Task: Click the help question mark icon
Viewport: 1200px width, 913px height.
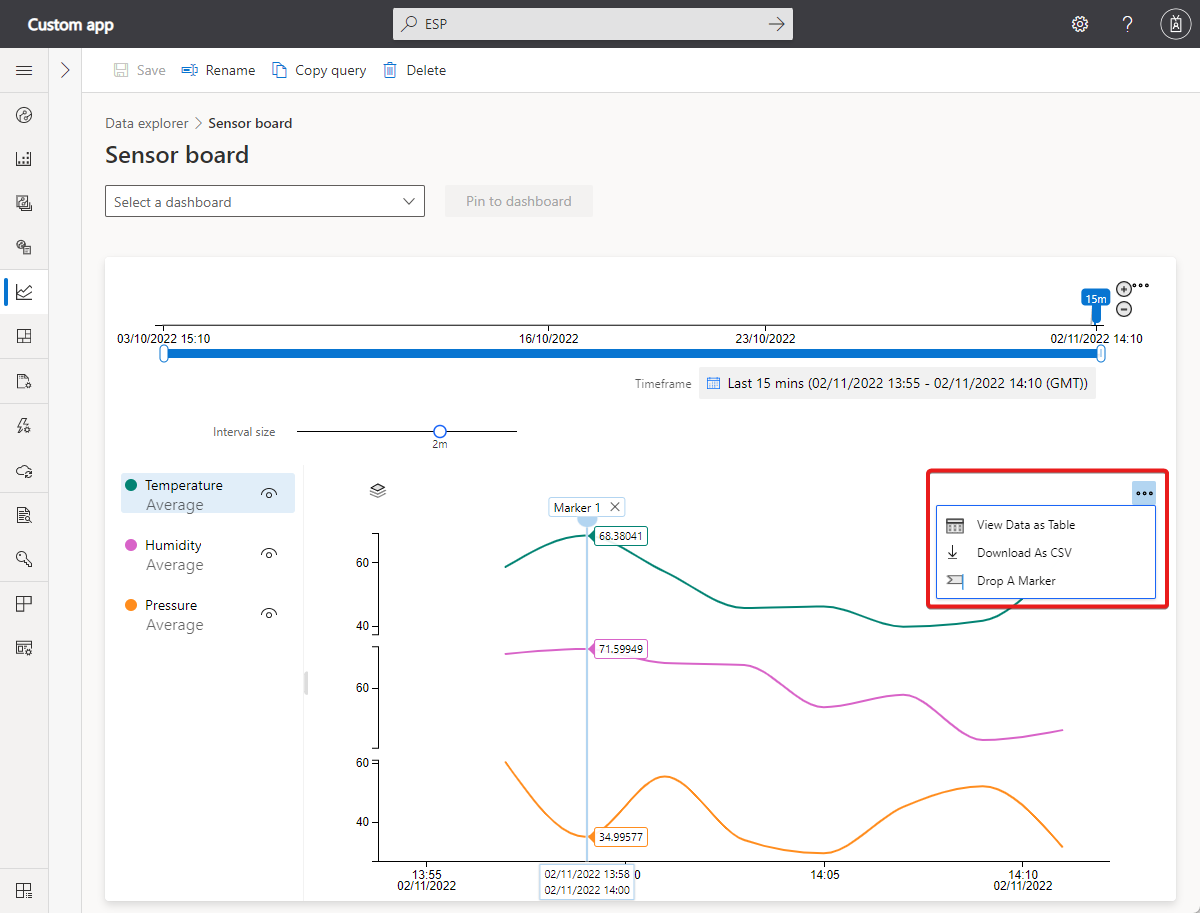Action: click(x=1127, y=24)
